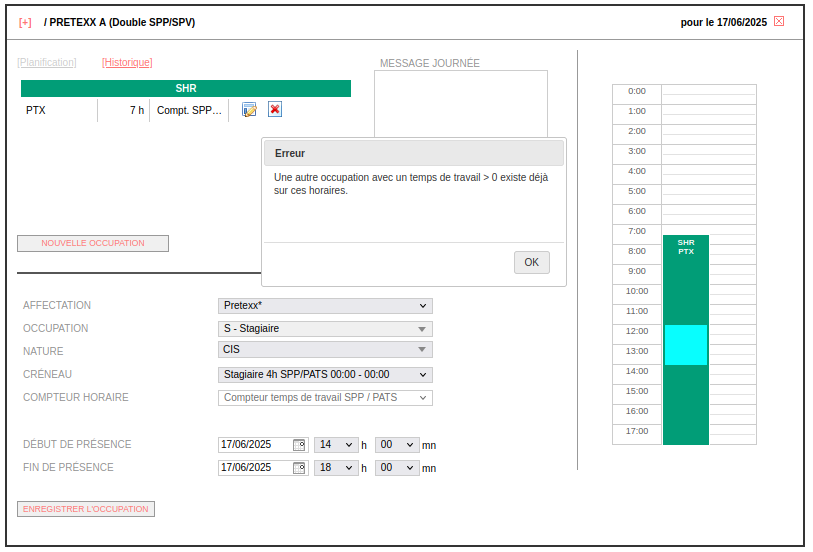Open end hour dropdown showing 18
This screenshot has height=552, width=813.
click(x=336, y=468)
